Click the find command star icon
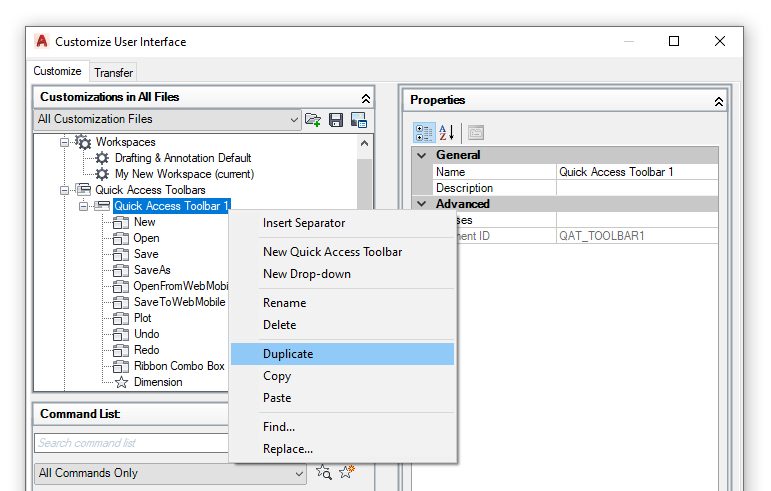771x491 pixels. 324,472
